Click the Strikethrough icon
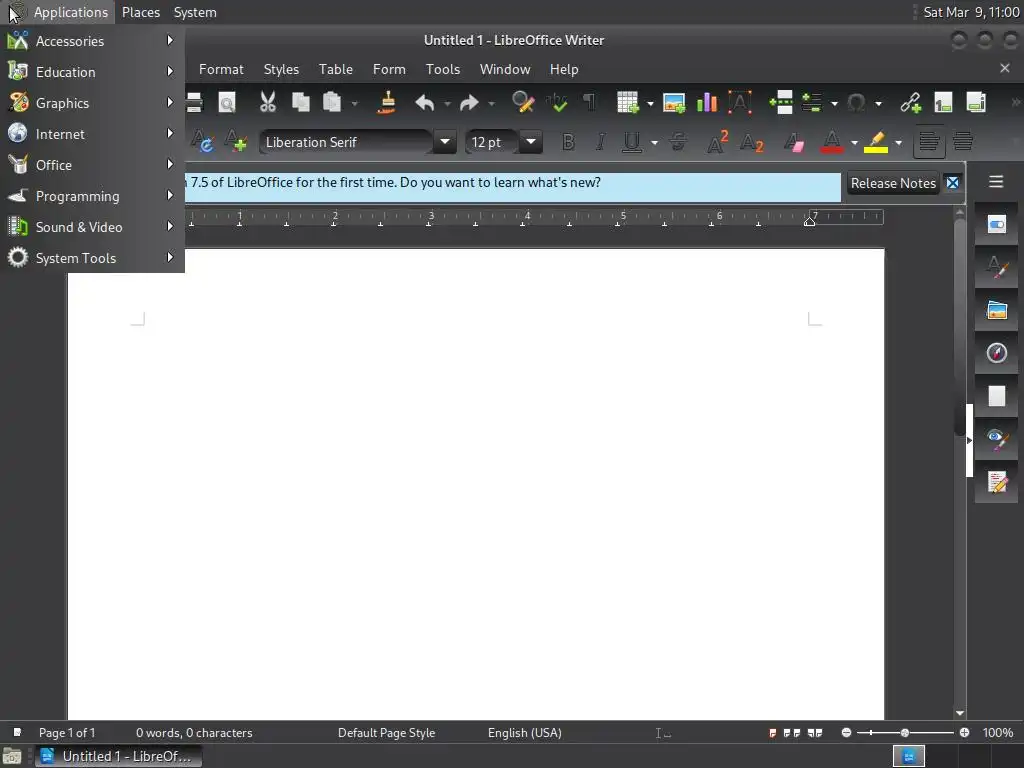 pos(678,142)
